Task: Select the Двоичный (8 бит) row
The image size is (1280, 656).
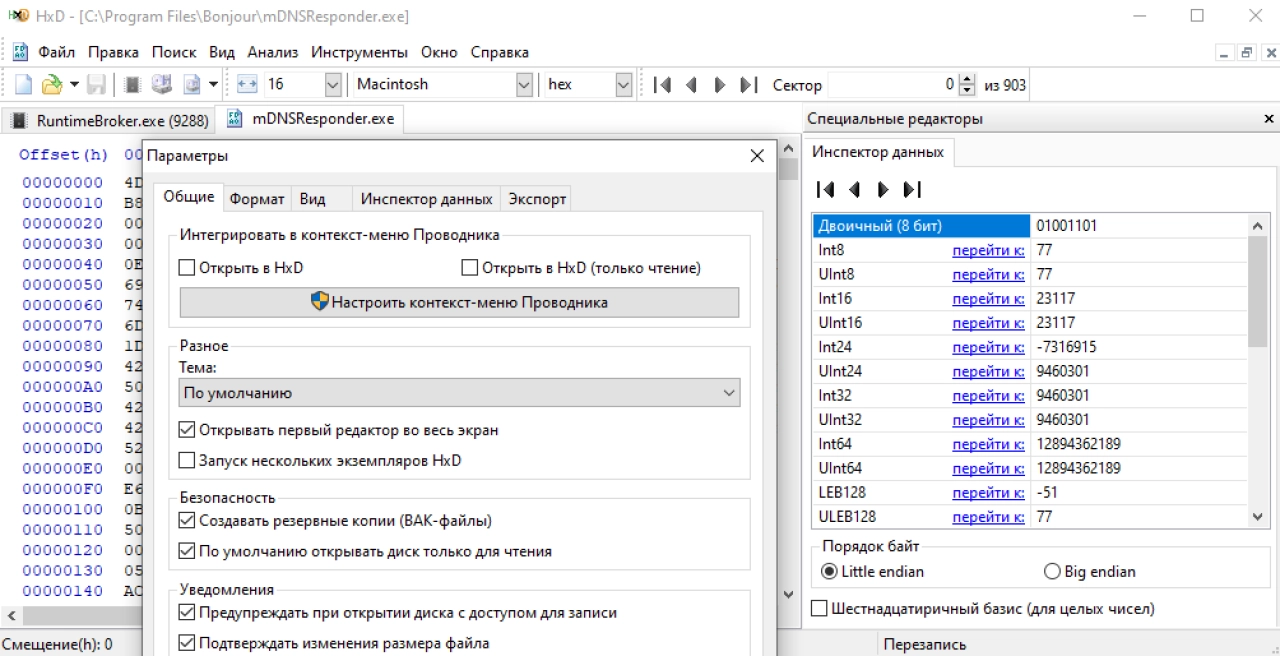Action: point(1030,225)
